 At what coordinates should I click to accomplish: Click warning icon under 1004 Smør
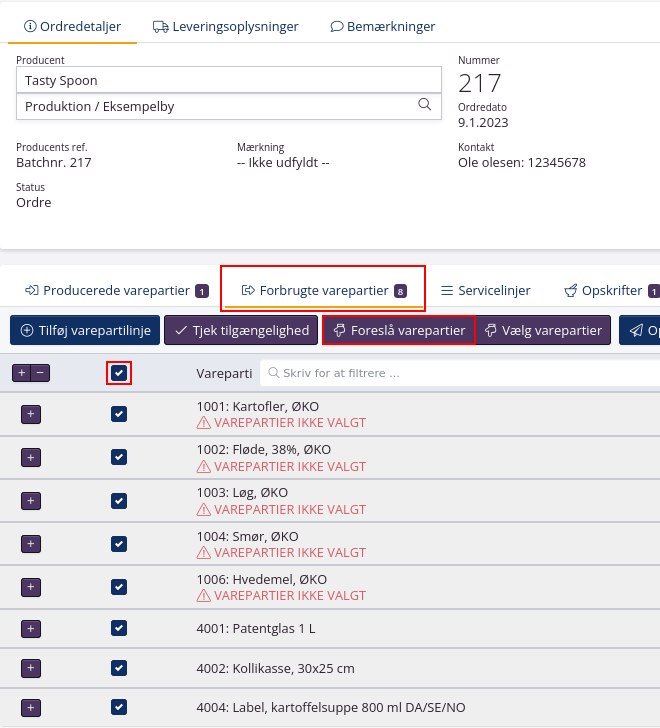pos(204,552)
